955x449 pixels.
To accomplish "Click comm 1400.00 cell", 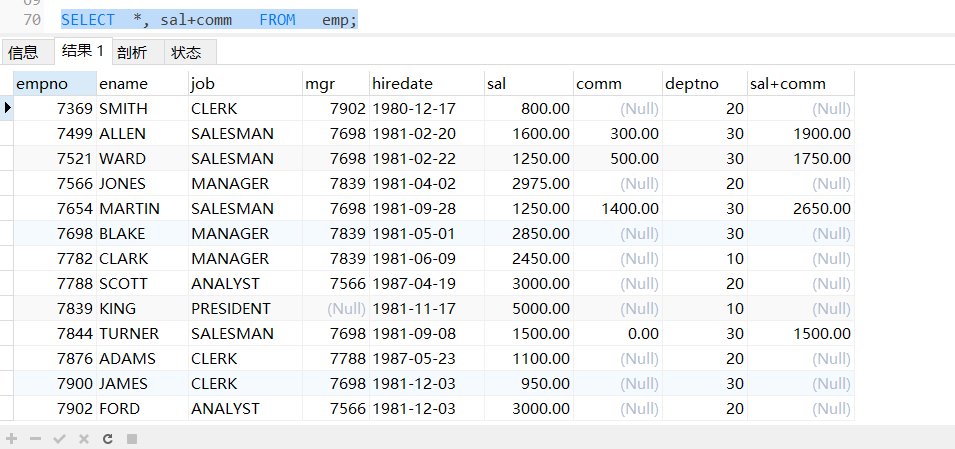I will coord(618,208).
